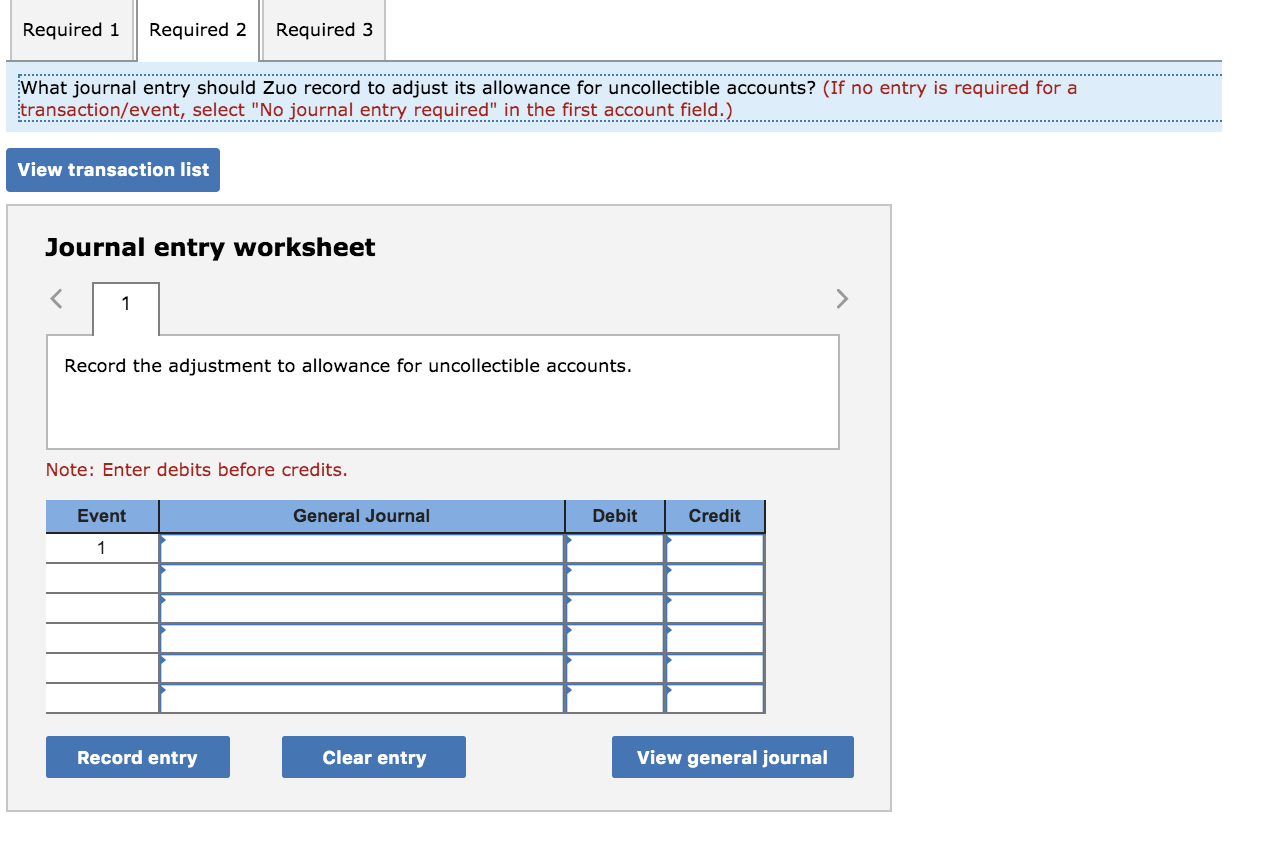Click the next entry chevron arrow
1282x842 pixels.
pos(841,298)
